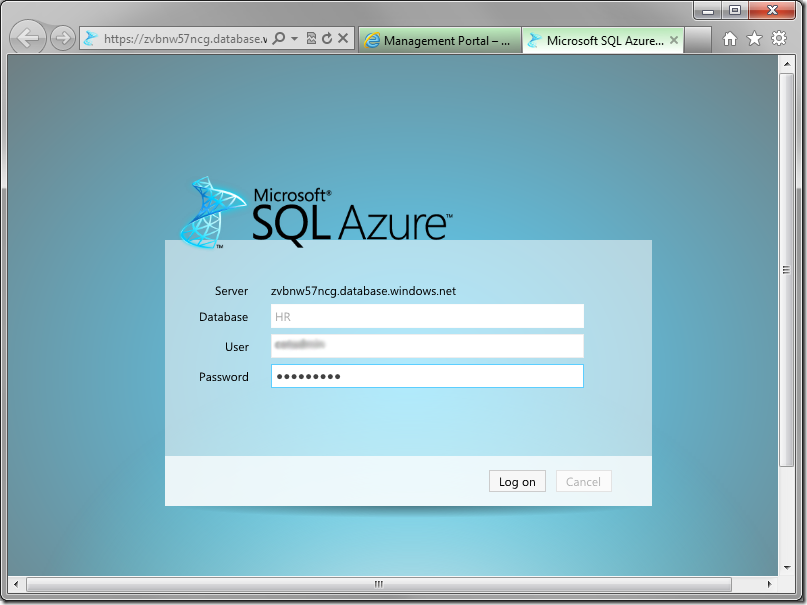
Task: Click the vertical scrollbar thumb
Action: coord(786,270)
